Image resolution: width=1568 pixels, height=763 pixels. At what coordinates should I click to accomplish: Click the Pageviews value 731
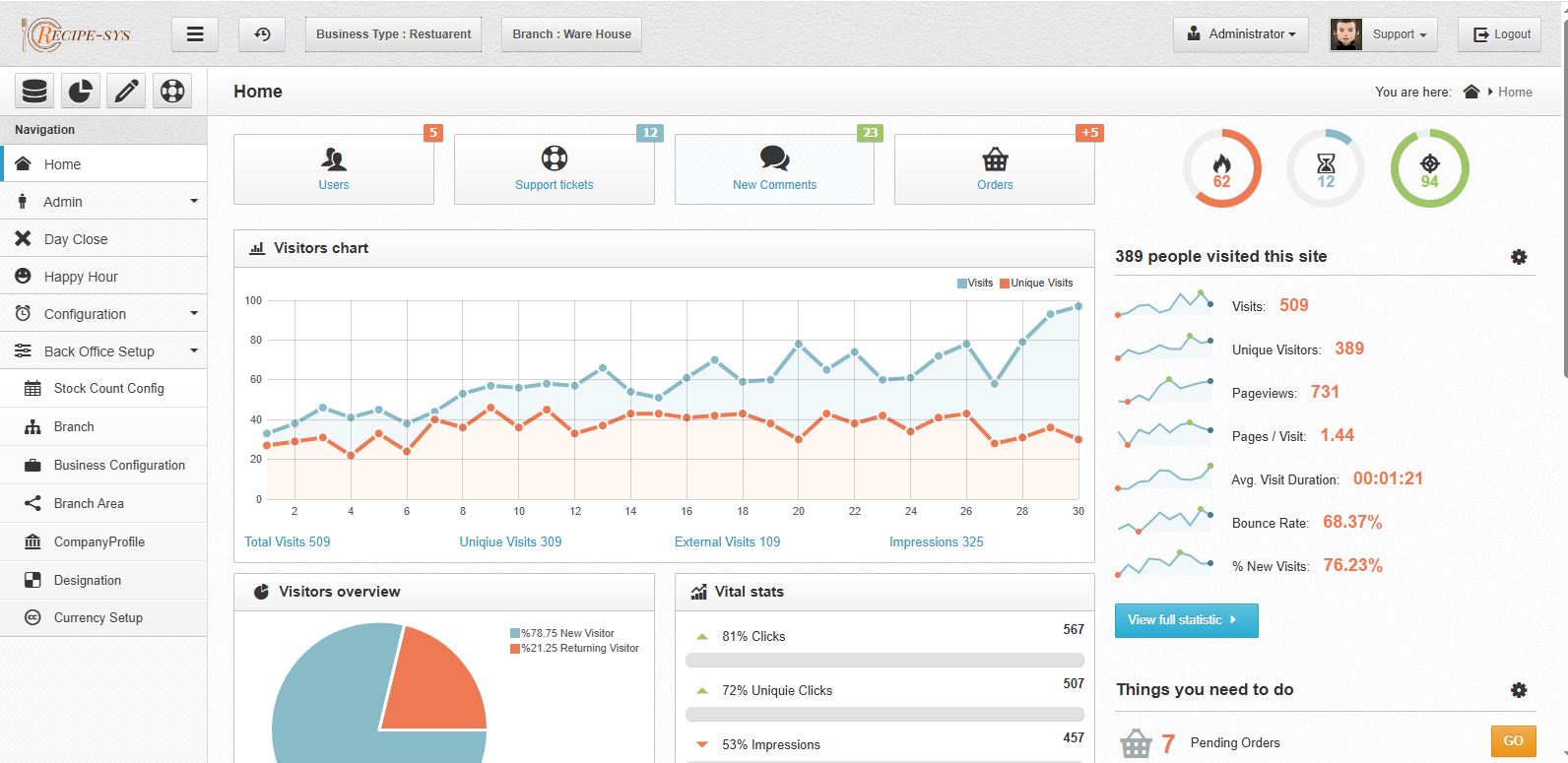[1325, 392]
